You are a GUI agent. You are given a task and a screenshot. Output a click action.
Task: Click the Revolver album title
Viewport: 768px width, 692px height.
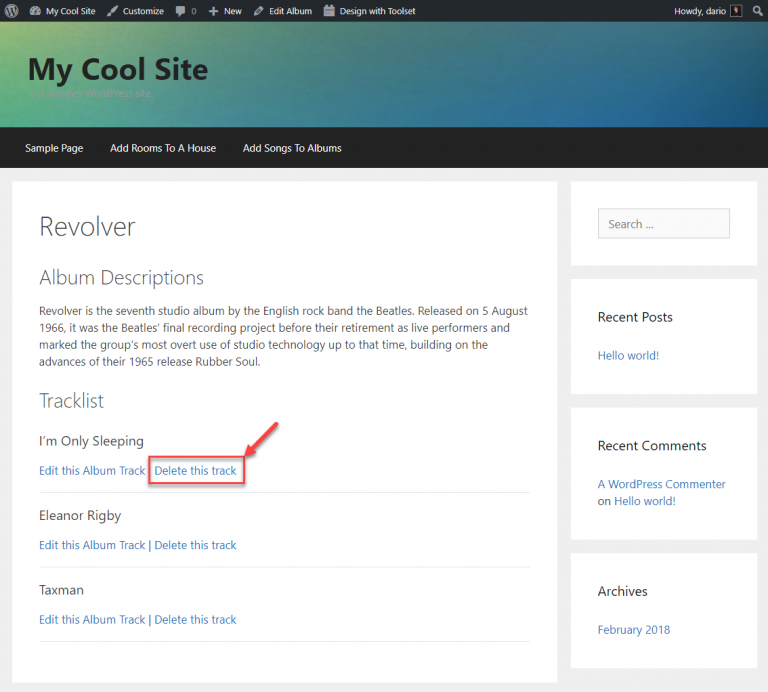point(87,227)
